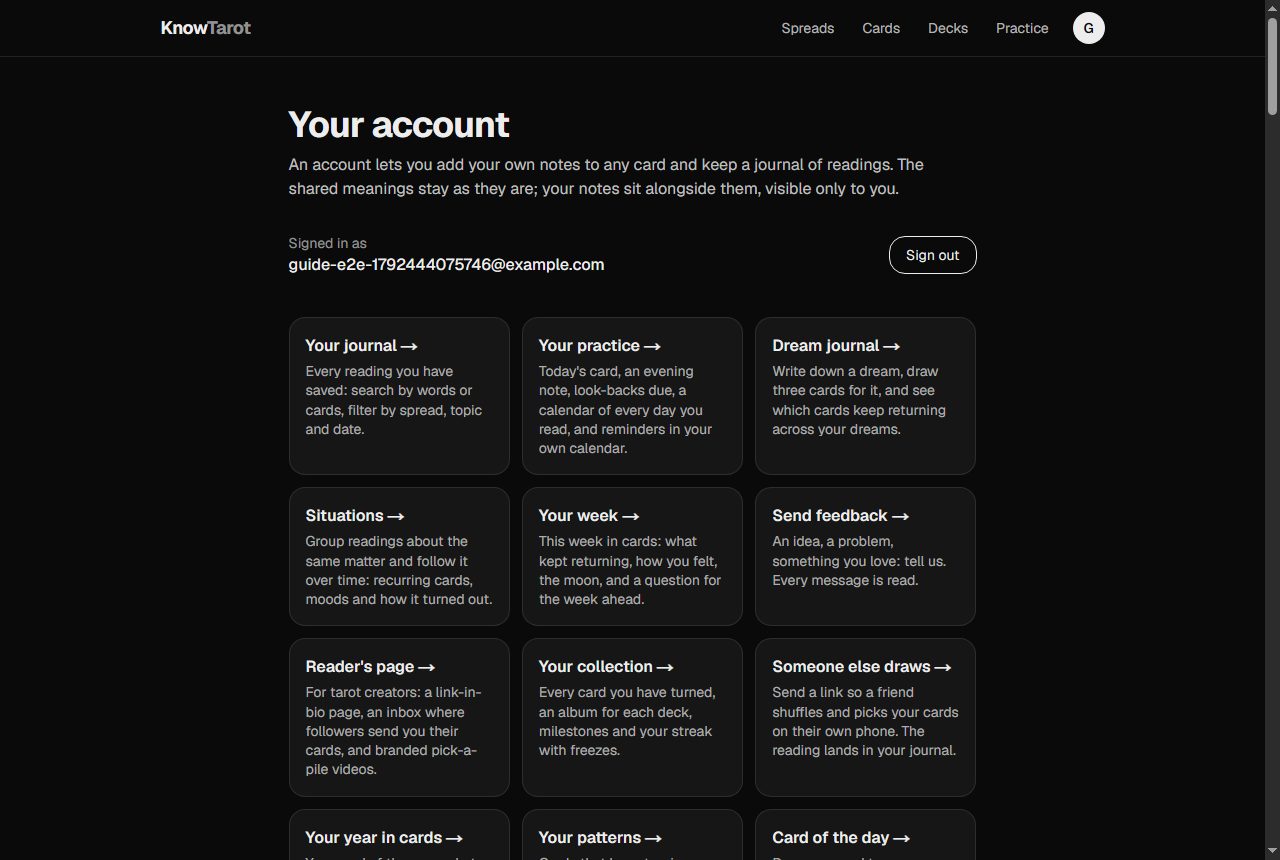
Task: Open the Your practice card
Action: tap(632, 396)
